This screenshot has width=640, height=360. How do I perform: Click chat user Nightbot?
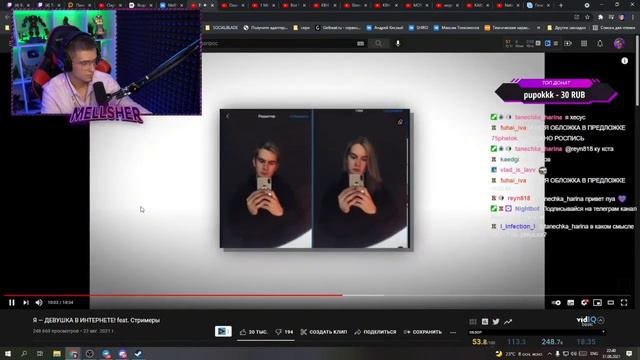[527, 209]
